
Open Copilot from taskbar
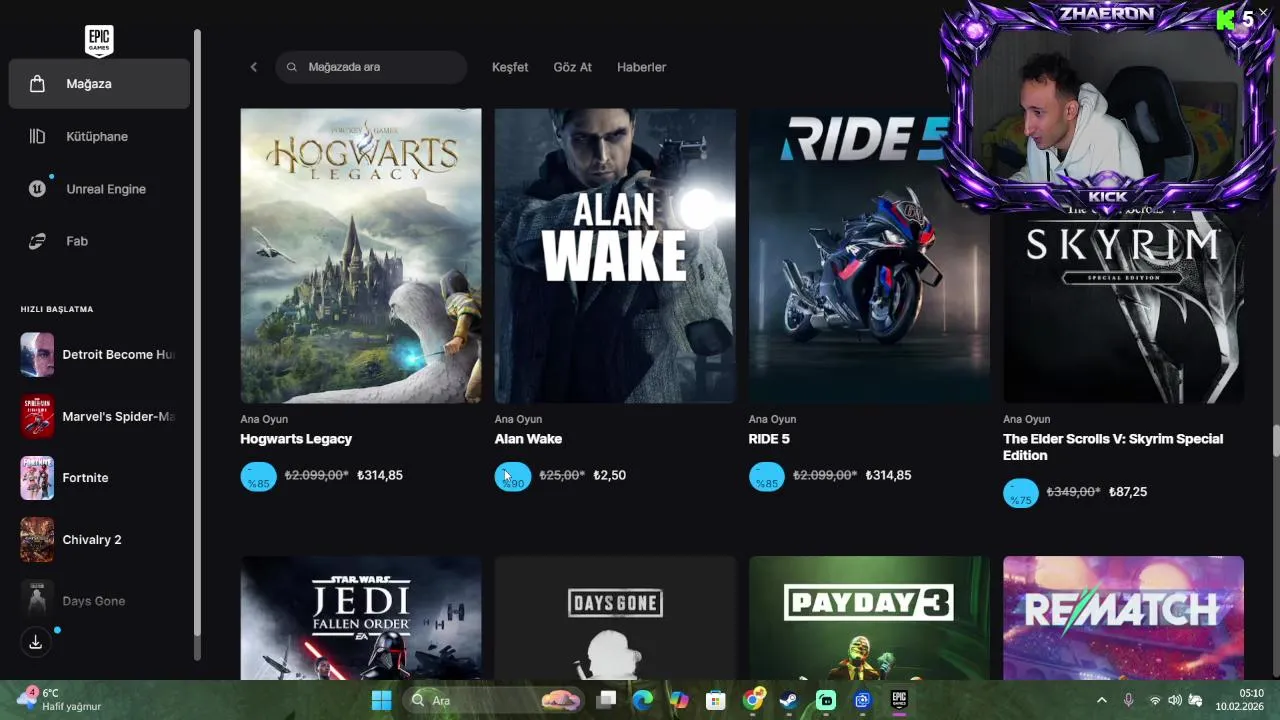point(679,700)
